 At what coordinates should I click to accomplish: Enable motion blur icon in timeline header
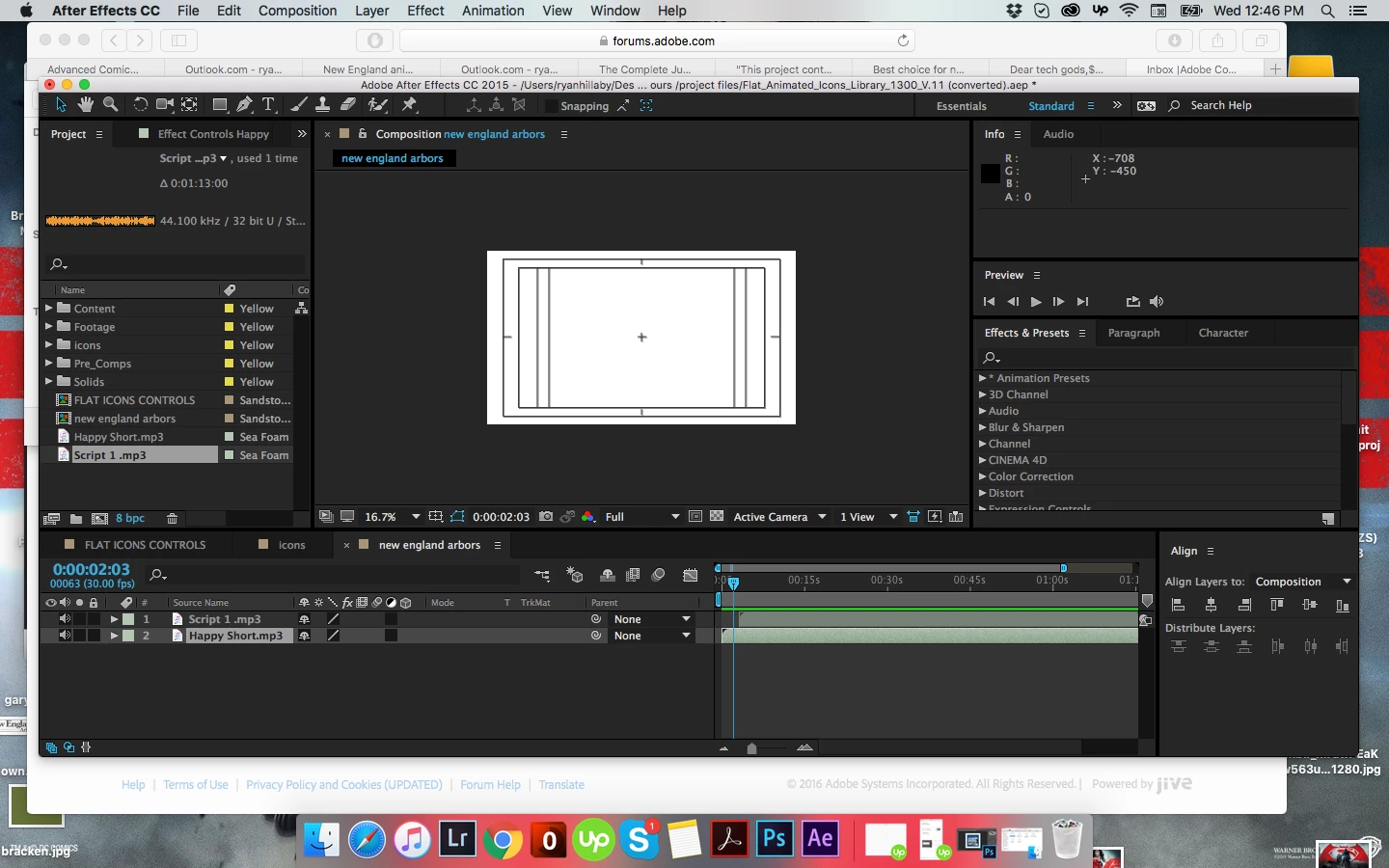[x=659, y=576]
